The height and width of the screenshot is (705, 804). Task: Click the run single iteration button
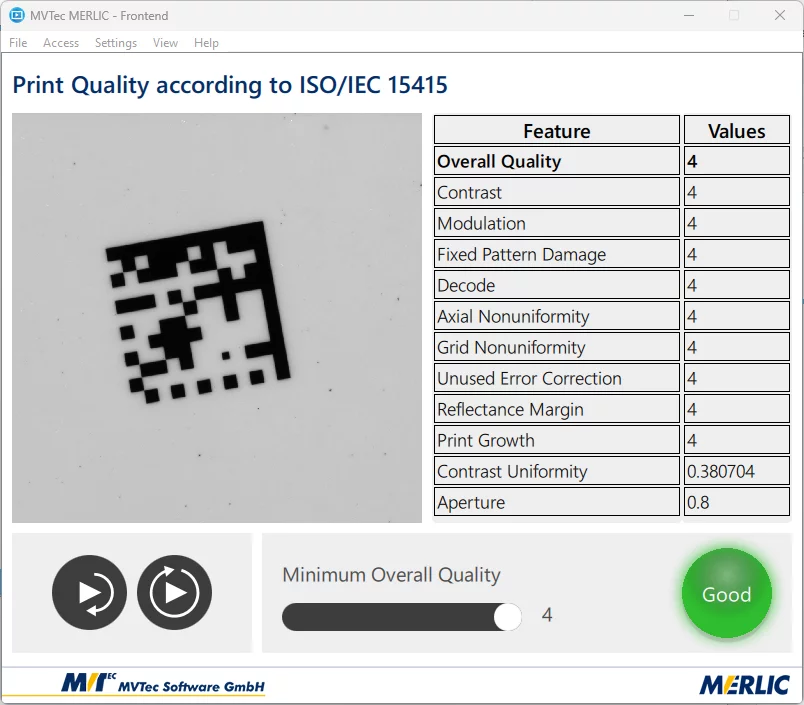pos(90,592)
